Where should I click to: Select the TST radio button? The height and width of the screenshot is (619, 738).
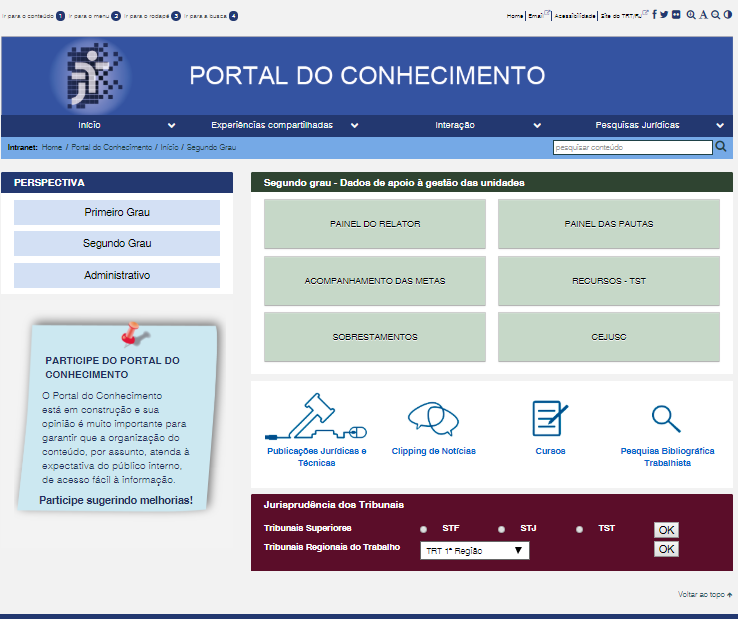(579, 529)
